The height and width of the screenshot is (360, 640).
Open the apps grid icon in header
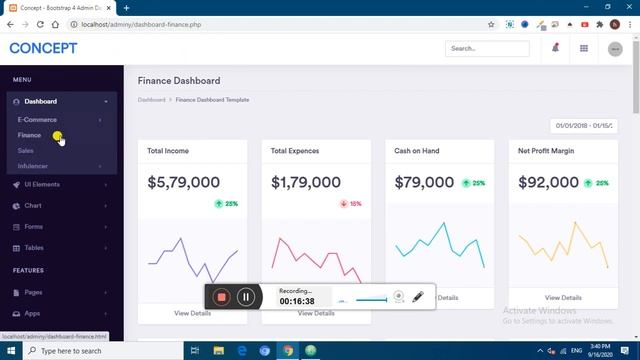(584, 48)
